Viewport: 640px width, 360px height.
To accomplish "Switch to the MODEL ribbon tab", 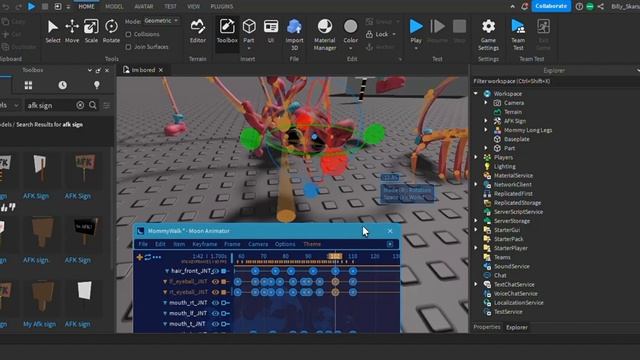I will (114, 7).
